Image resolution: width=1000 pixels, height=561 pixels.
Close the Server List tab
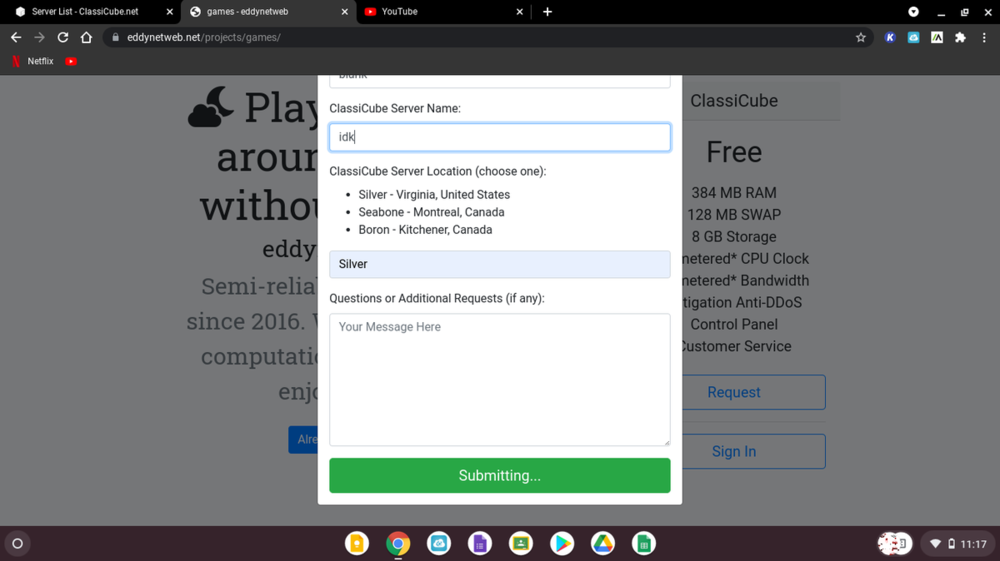170,11
